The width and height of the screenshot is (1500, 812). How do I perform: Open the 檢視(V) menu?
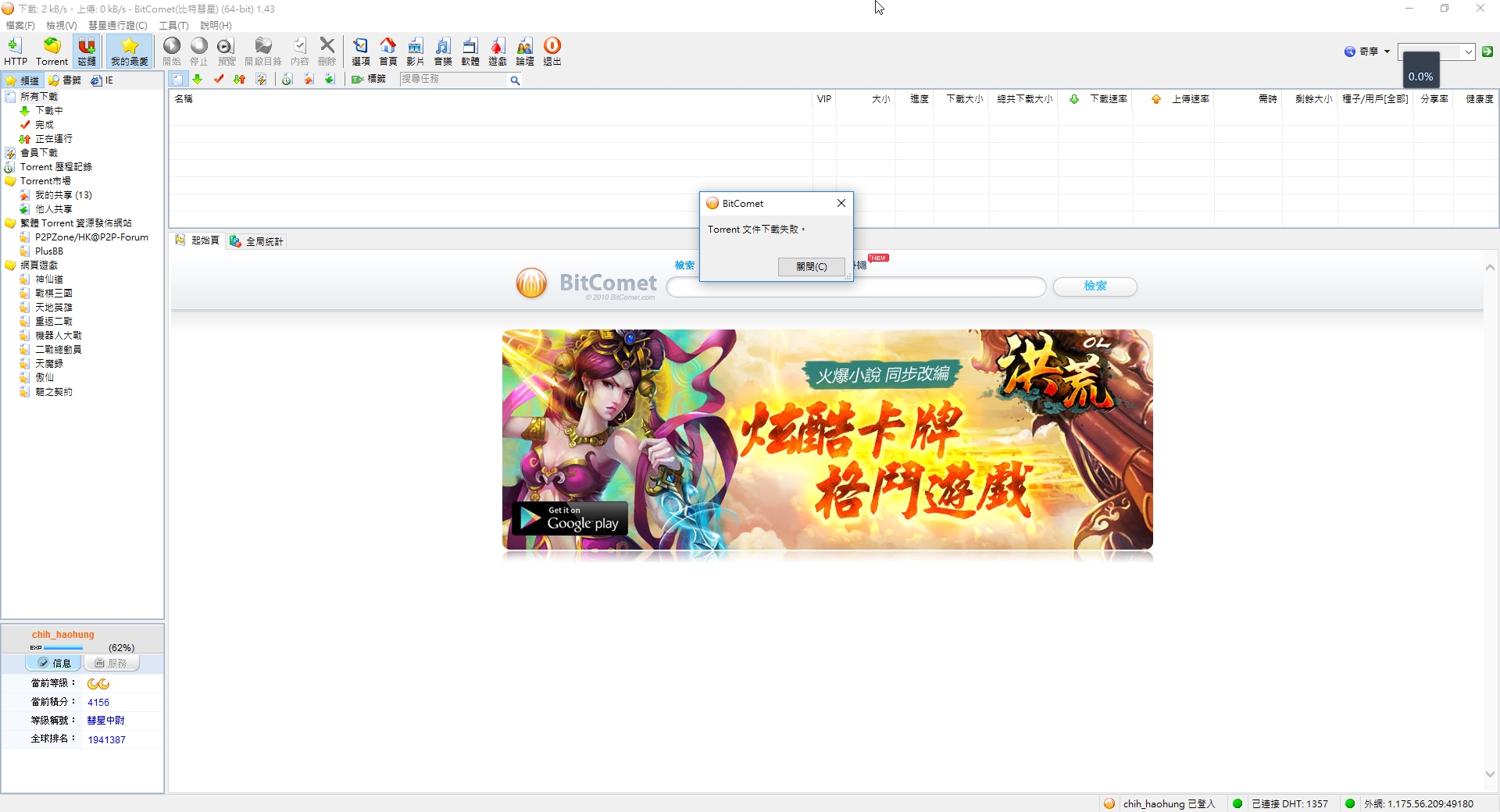point(62,26)
